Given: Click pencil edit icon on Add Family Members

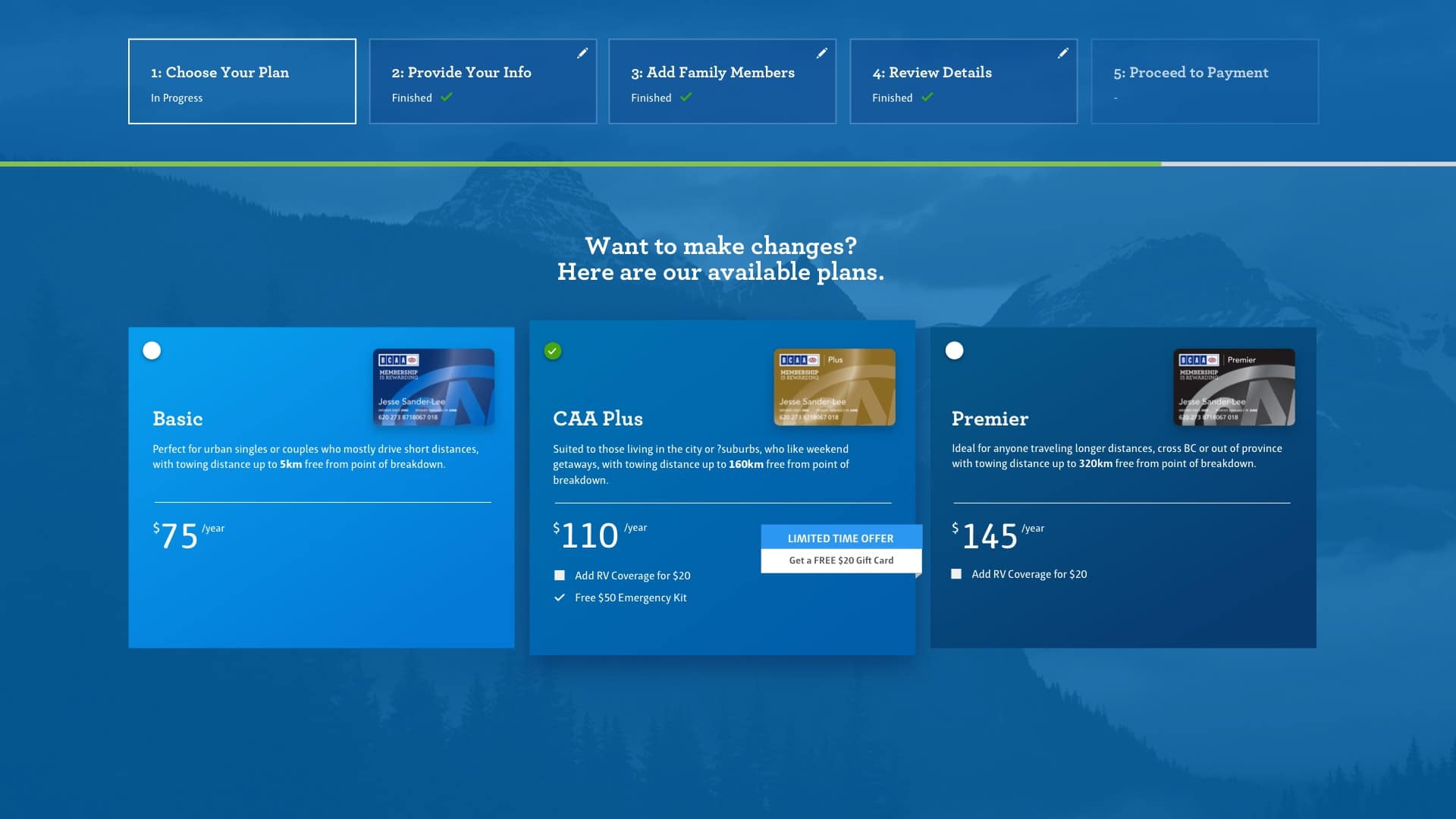Looking at the screenshot, I should click(822, 53).
